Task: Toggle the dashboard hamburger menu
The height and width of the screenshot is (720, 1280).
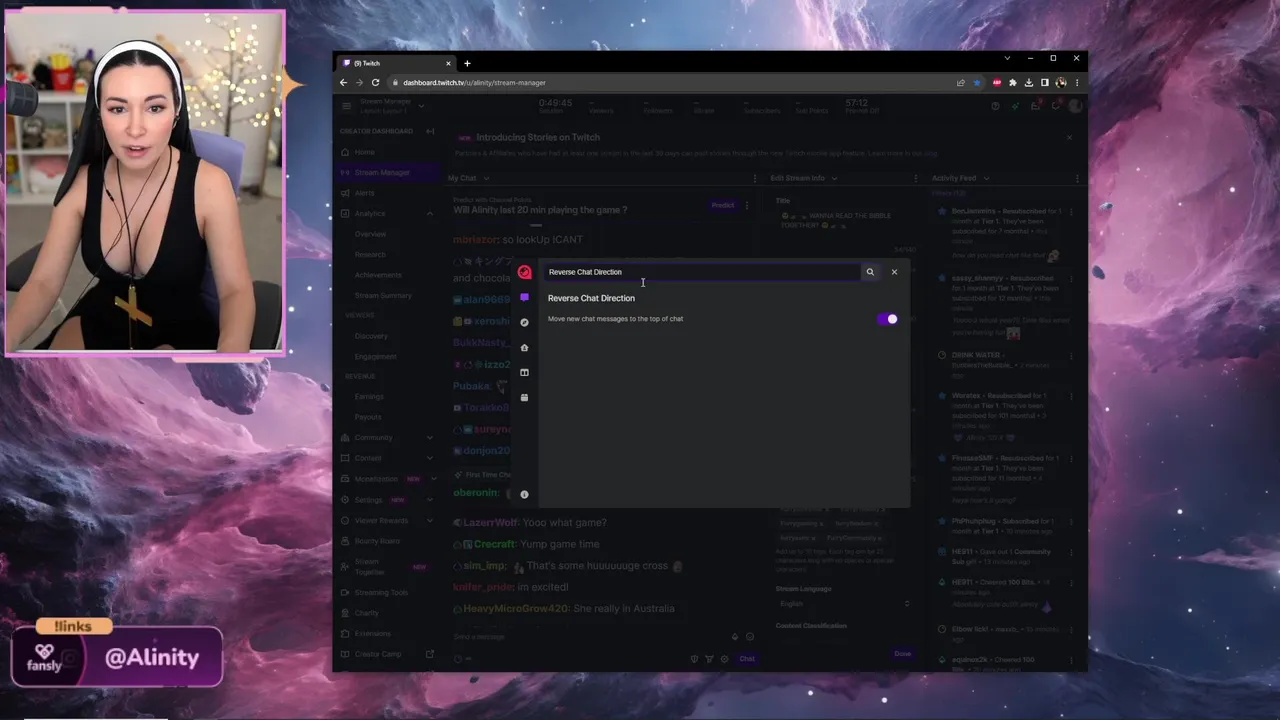Action: click(346, 106)
